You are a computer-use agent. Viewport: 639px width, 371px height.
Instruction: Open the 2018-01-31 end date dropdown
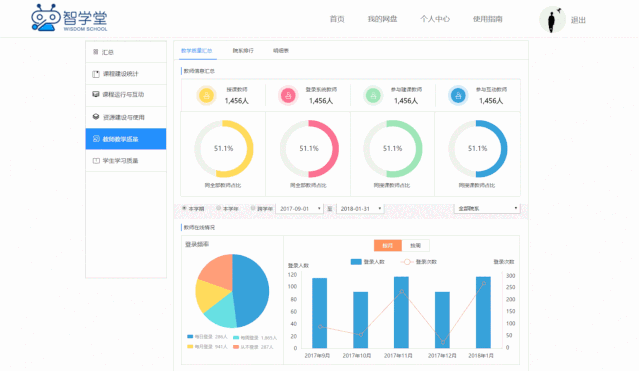click(x=360, y=208)
